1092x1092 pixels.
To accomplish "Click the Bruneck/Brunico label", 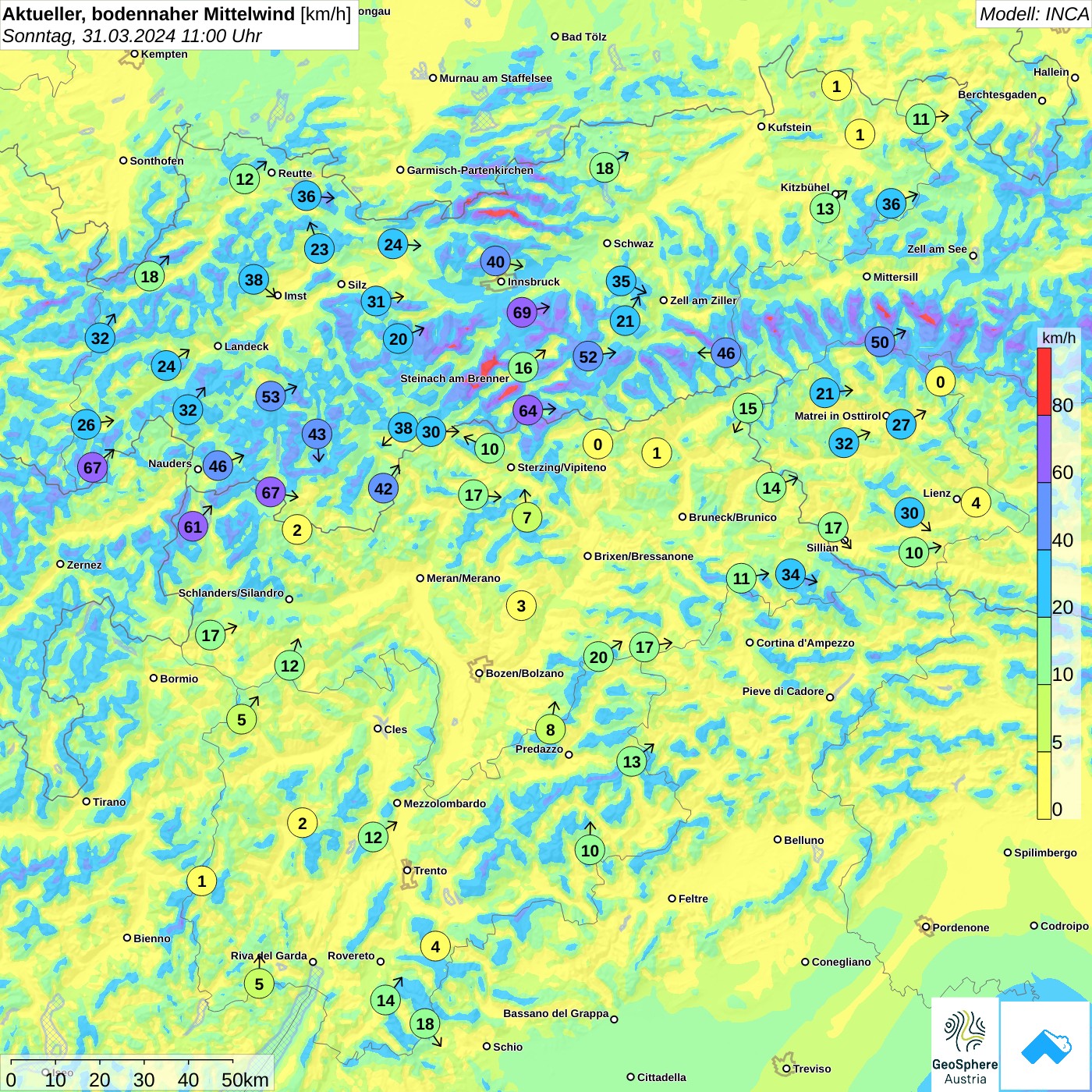I will point(732,517).
